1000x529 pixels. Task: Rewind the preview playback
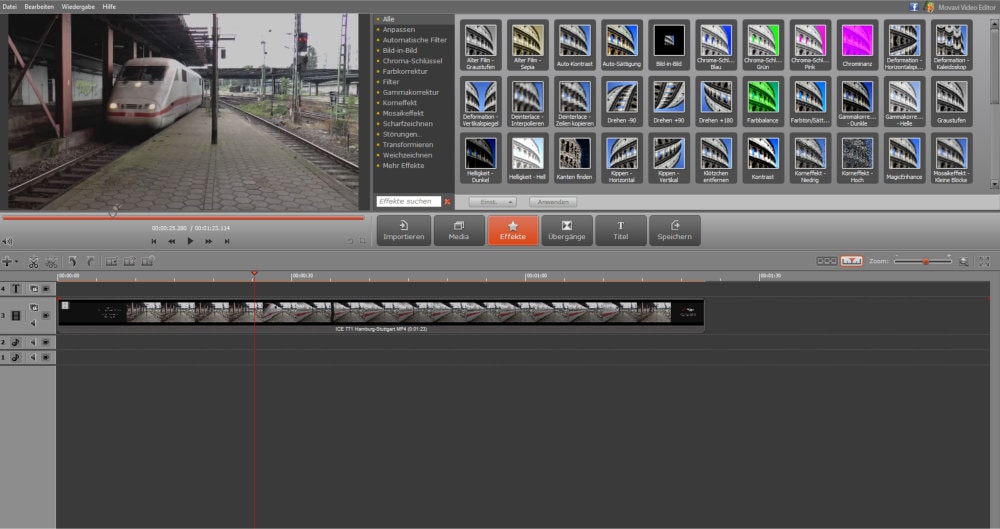pos(172,241)
